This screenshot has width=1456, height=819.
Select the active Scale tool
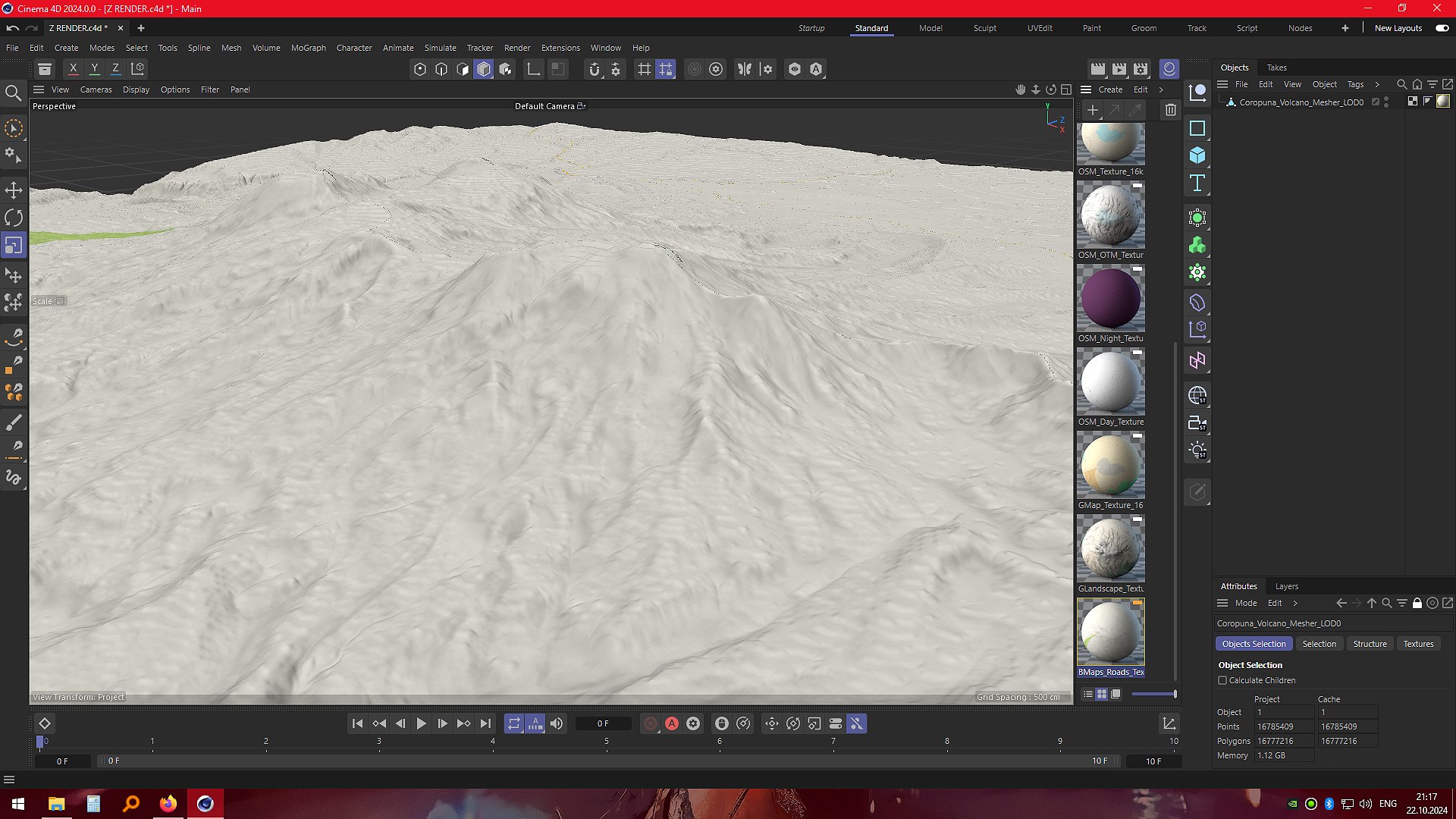pos(14,245)
